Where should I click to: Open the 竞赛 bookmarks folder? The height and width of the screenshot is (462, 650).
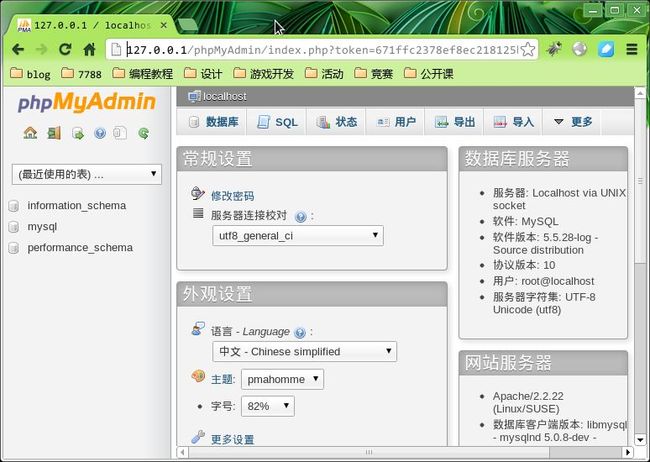[374, 74]
